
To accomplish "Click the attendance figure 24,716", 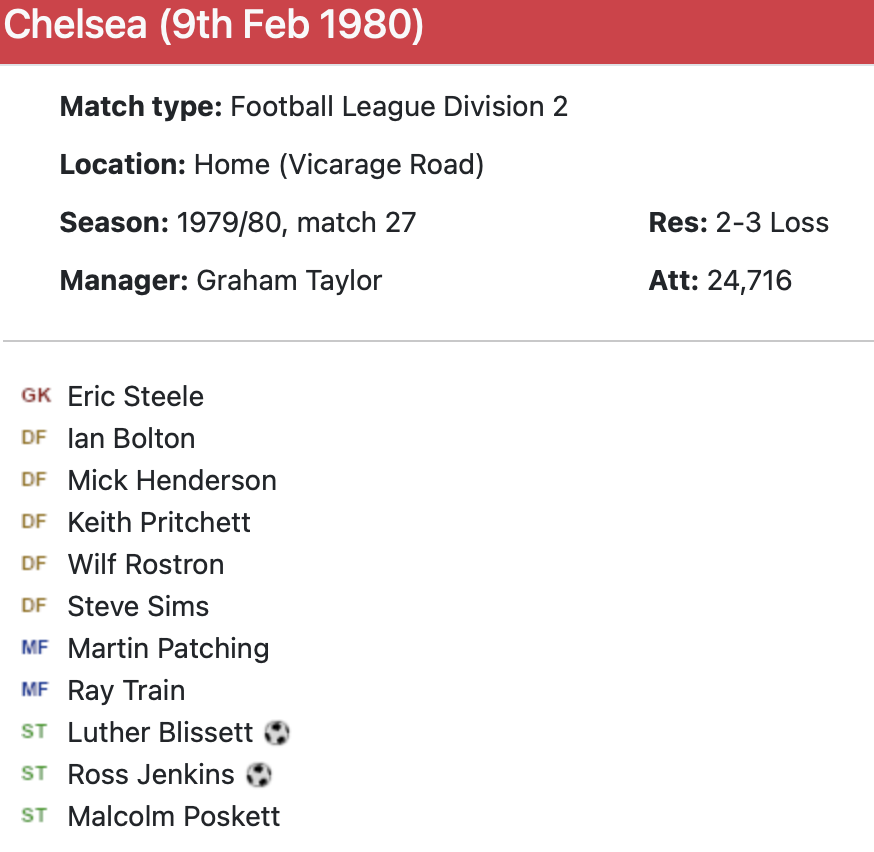I will pyautogui.click(x=749, y=280).
